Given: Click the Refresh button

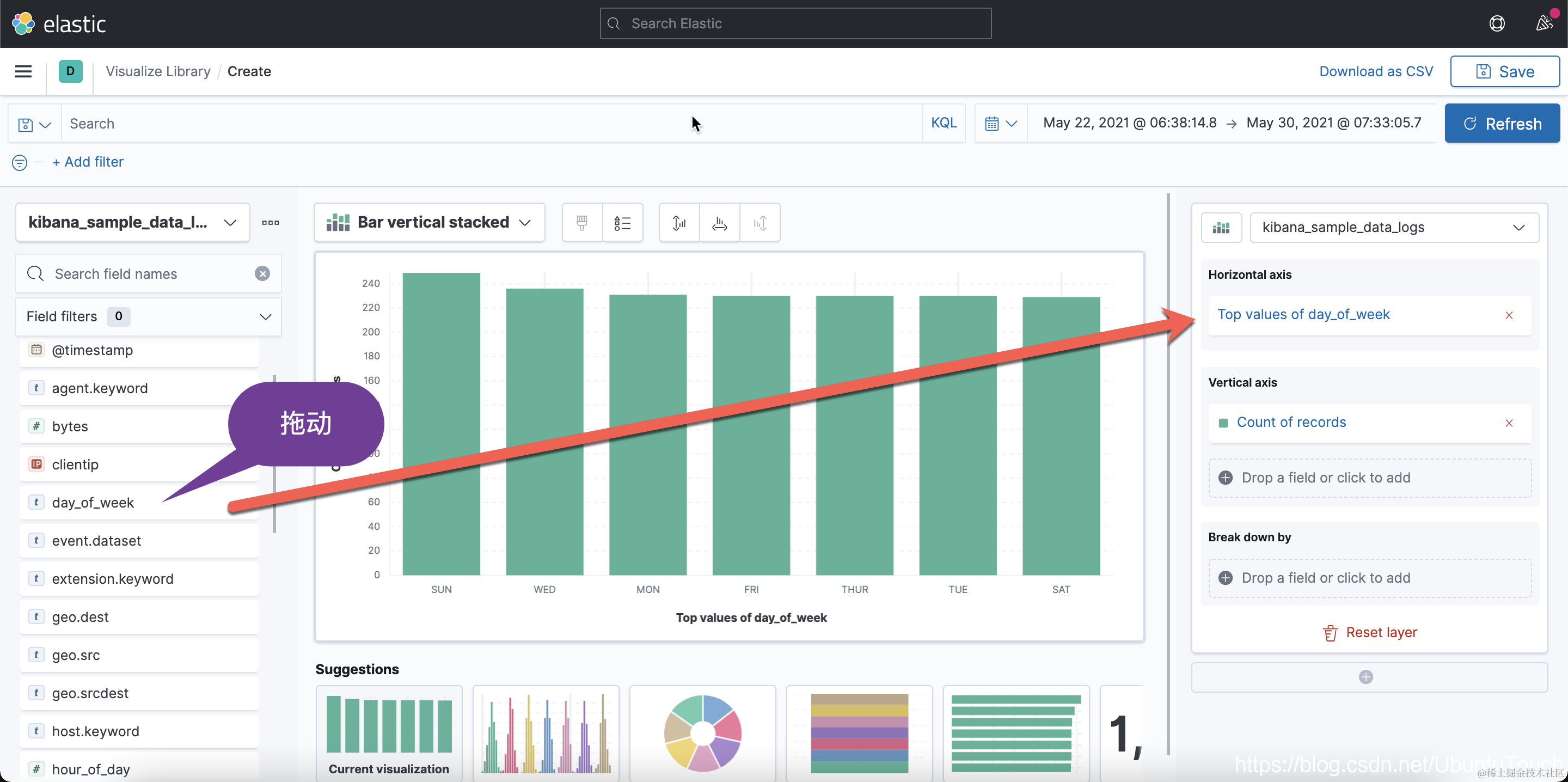Looking at the screenshot, I should pos(1502,124).
